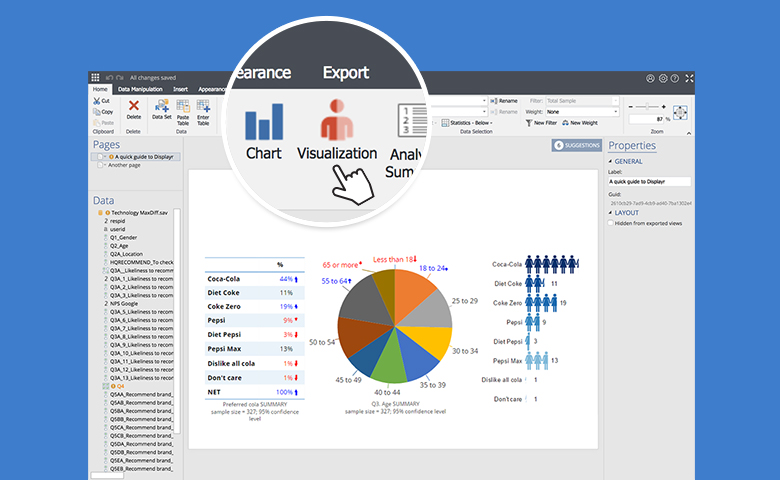This screenshot has height=480, width=780.
Task: Open the Weight dropdown showing None
Action: (x=582, y=112)
